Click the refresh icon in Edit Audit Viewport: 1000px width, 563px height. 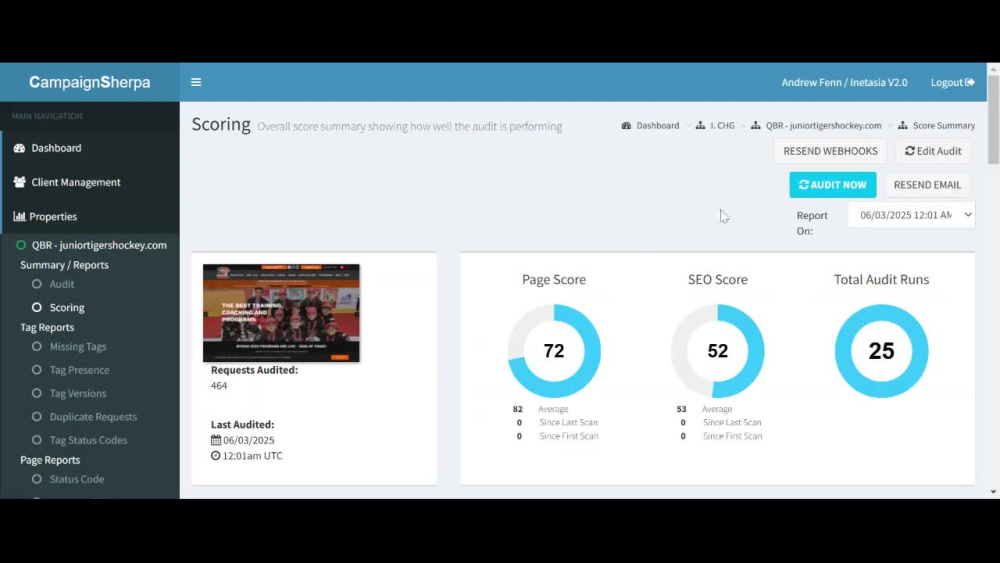[910, 151]
